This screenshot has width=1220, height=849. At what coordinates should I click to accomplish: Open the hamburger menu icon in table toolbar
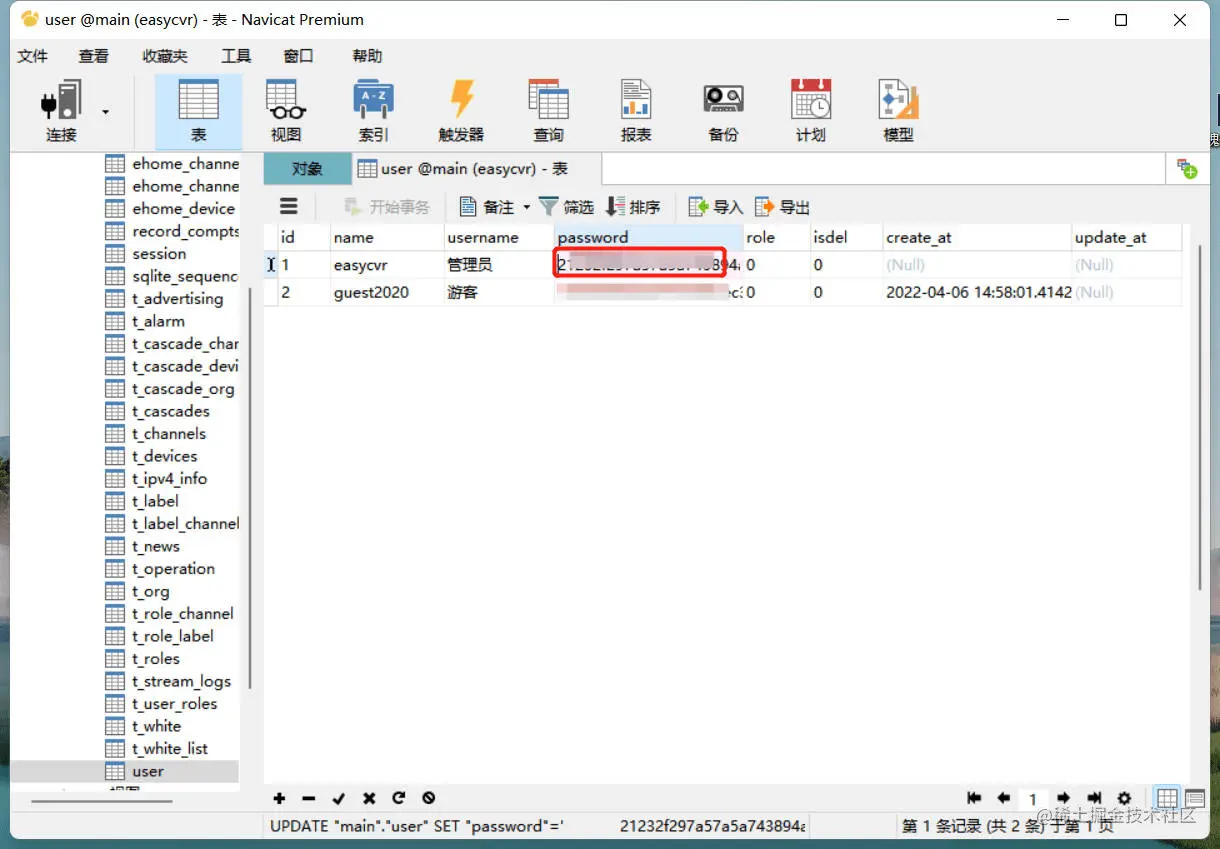(x=289, y=206)
